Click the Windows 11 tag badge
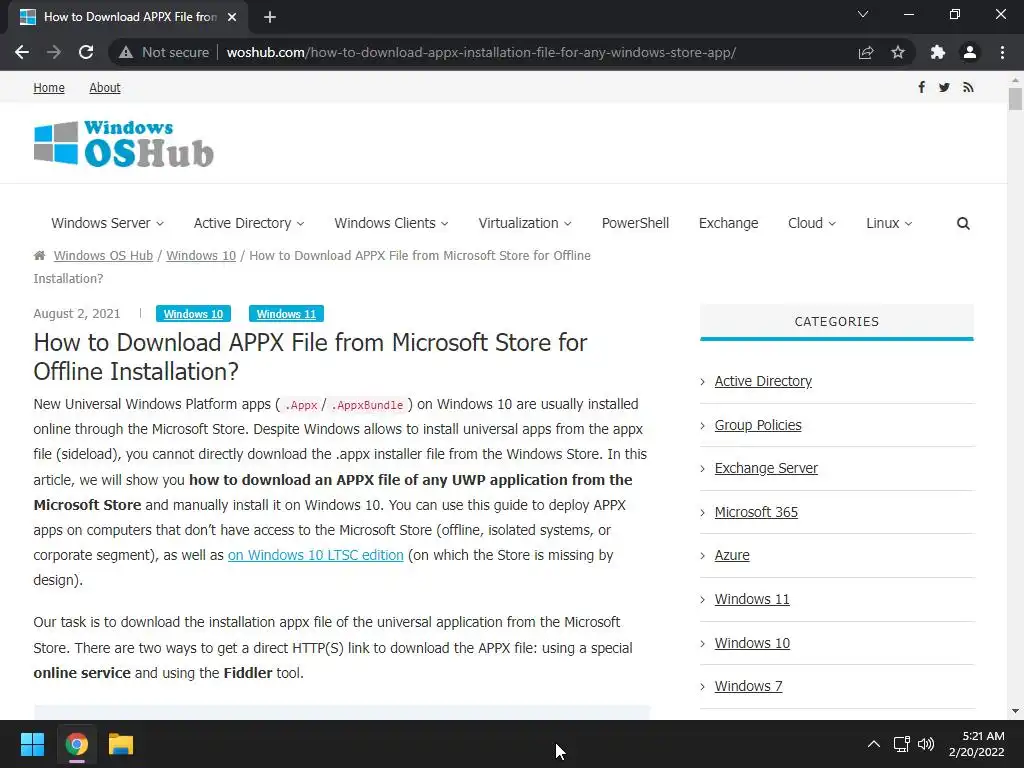 [286, 314]
